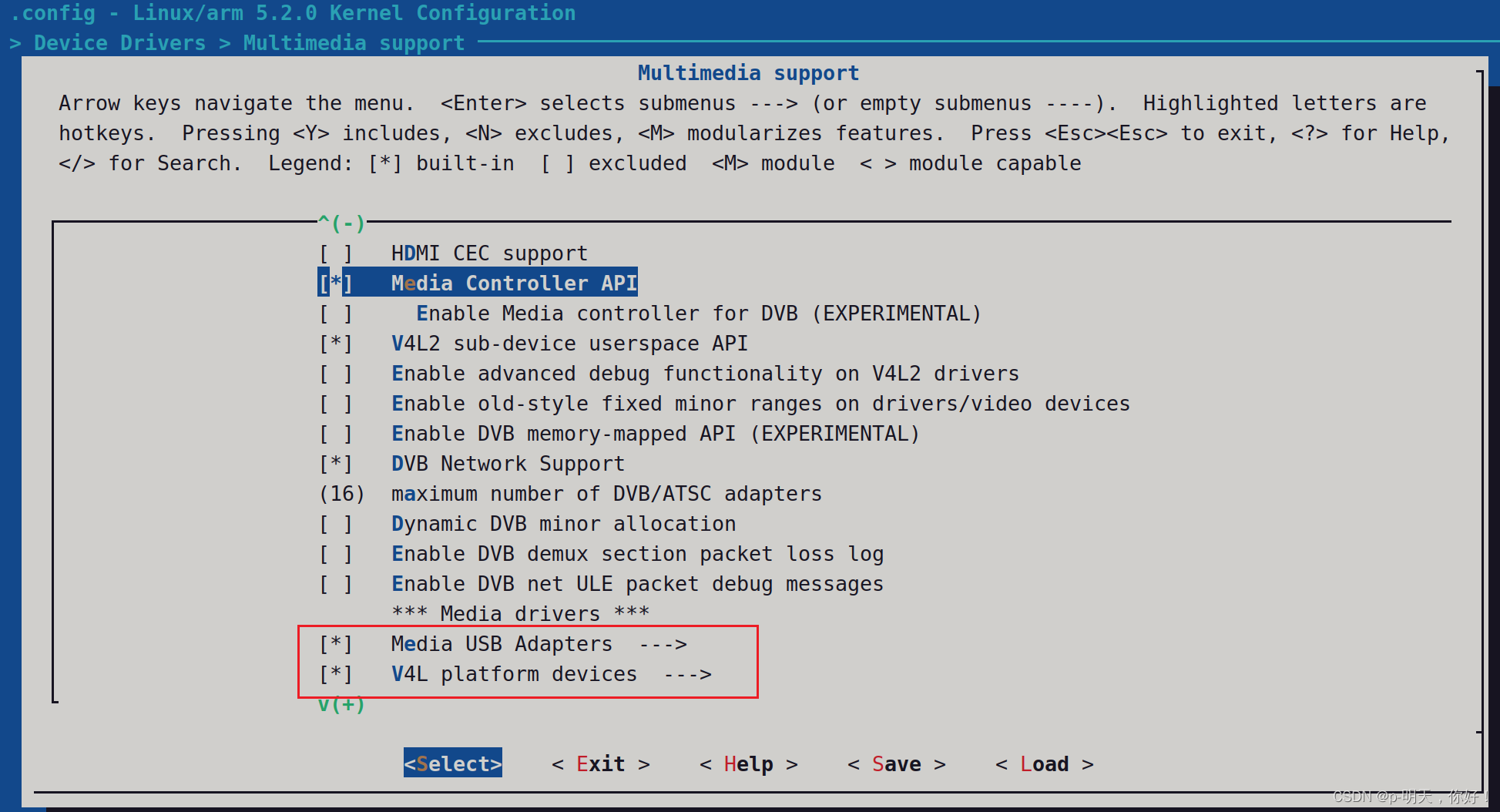Open Media USB Adapters submenu arrow
The image size is (1500, 812).
pos(663,644)
